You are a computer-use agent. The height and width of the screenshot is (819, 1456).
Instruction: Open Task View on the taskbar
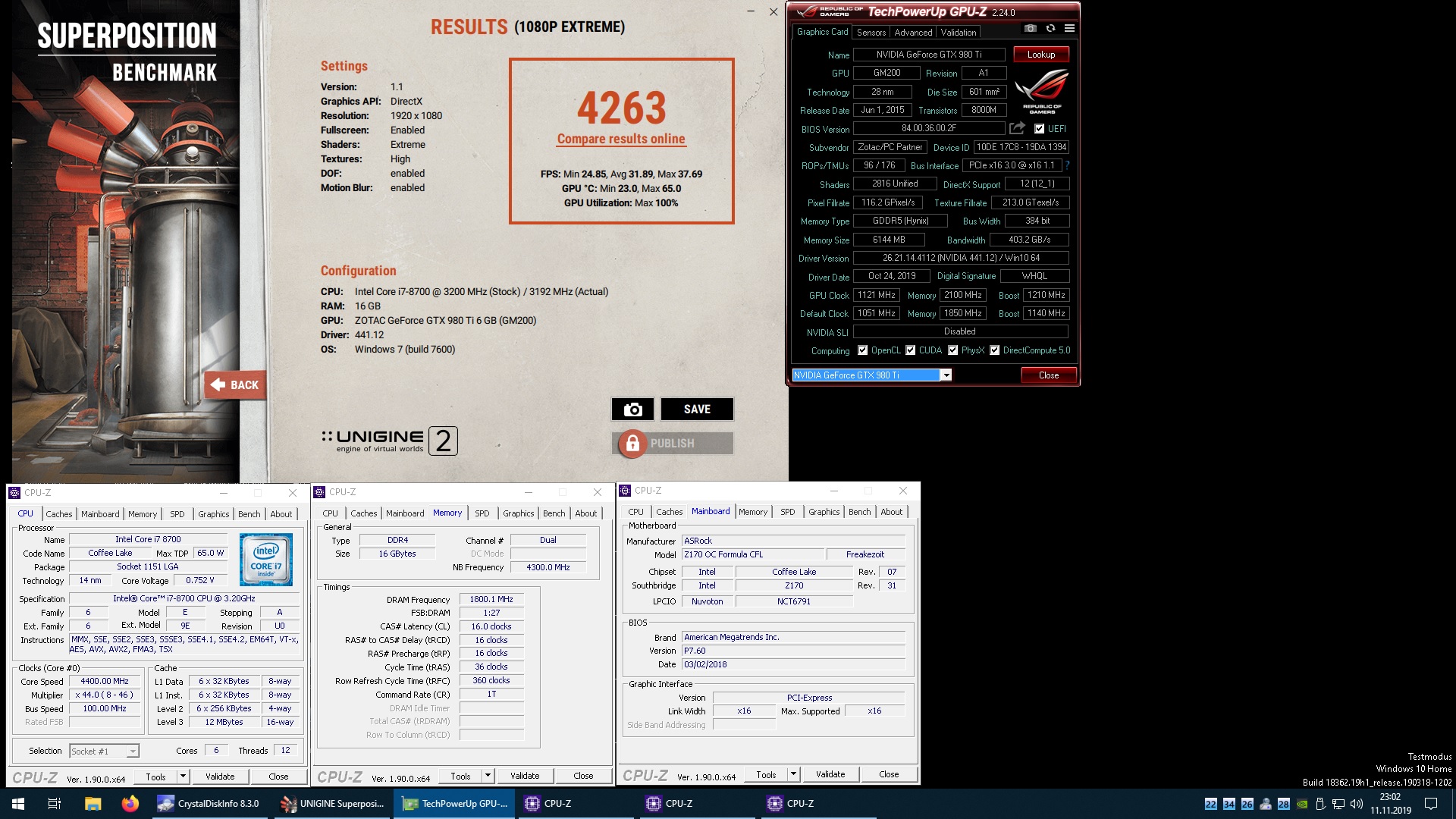[x=55, y=804]
